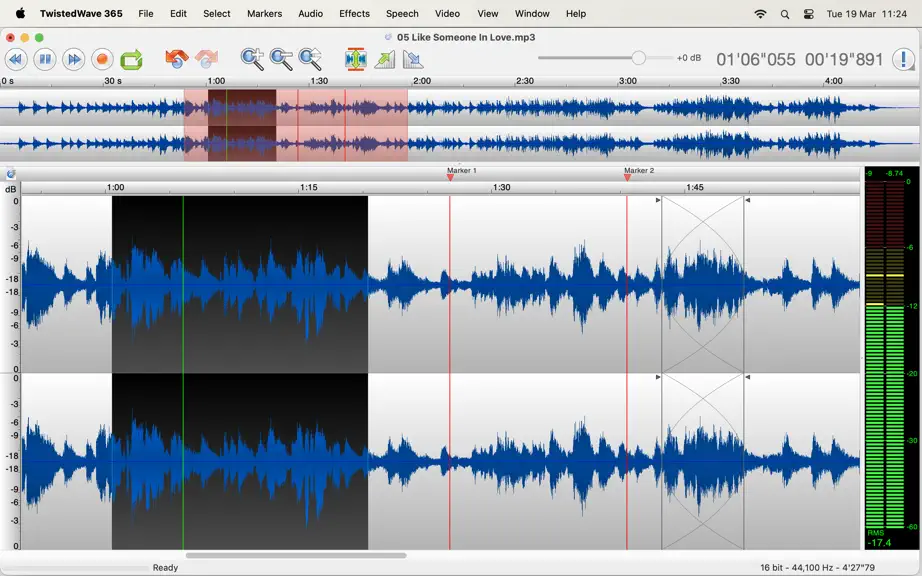This screenshot has width=922, height=576.
Task: Click the crossfade left handle on top channel
Action: pos(658,200)
